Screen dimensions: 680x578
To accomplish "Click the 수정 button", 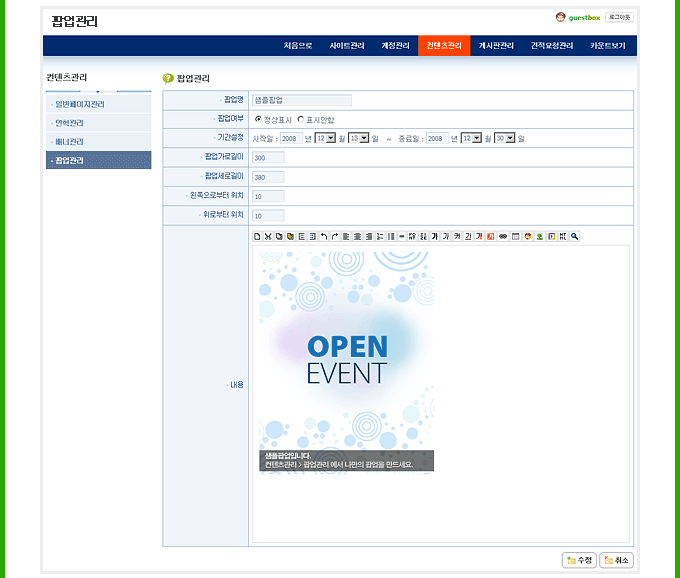I will coord(579,560).
